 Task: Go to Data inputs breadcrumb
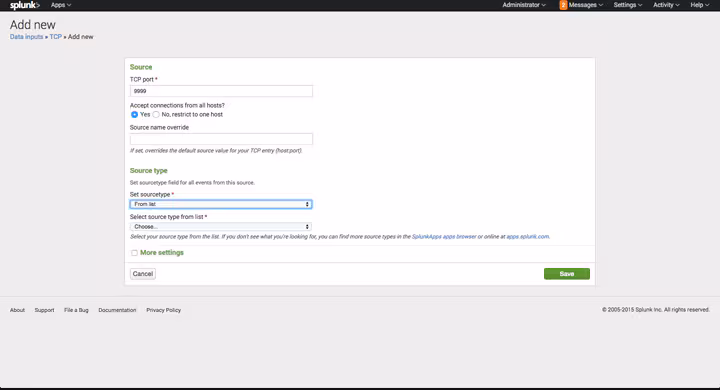[27, 37]
